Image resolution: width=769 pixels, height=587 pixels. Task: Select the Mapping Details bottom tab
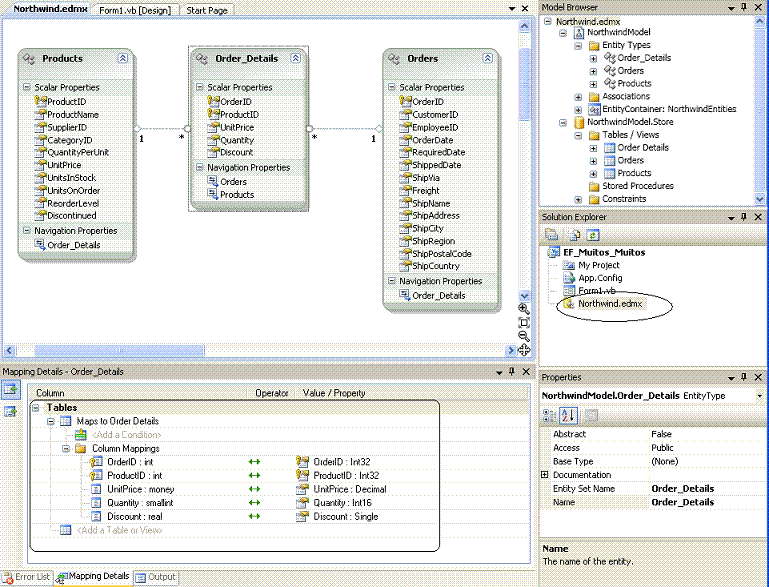click(93, 577)
